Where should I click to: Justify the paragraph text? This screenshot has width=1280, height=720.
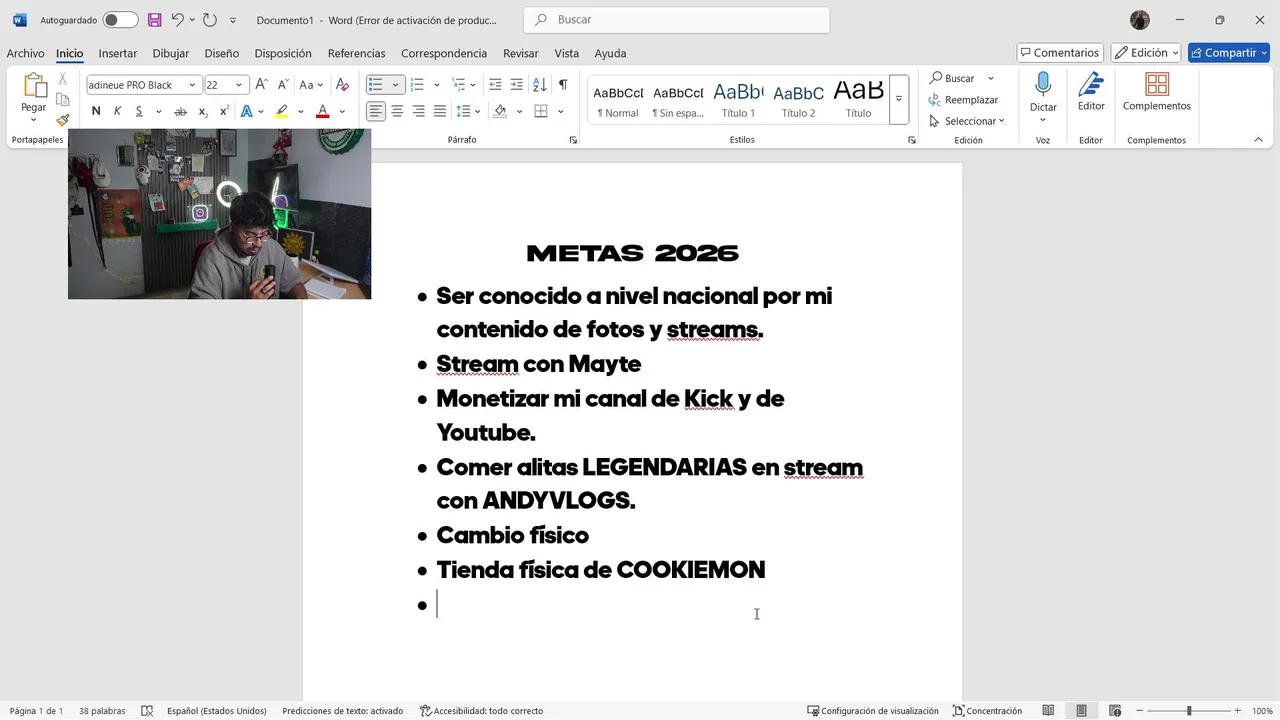tap(439, 111)
